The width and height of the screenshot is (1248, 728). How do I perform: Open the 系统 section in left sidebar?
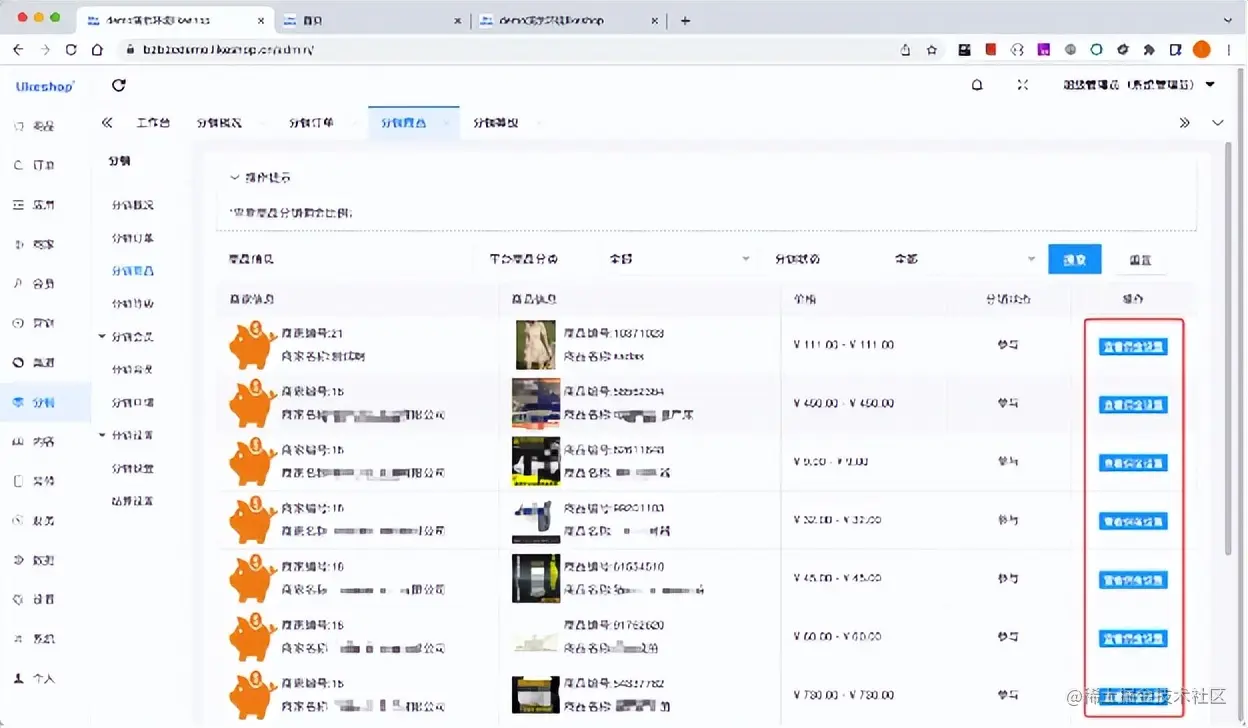[x=34, y=638]
